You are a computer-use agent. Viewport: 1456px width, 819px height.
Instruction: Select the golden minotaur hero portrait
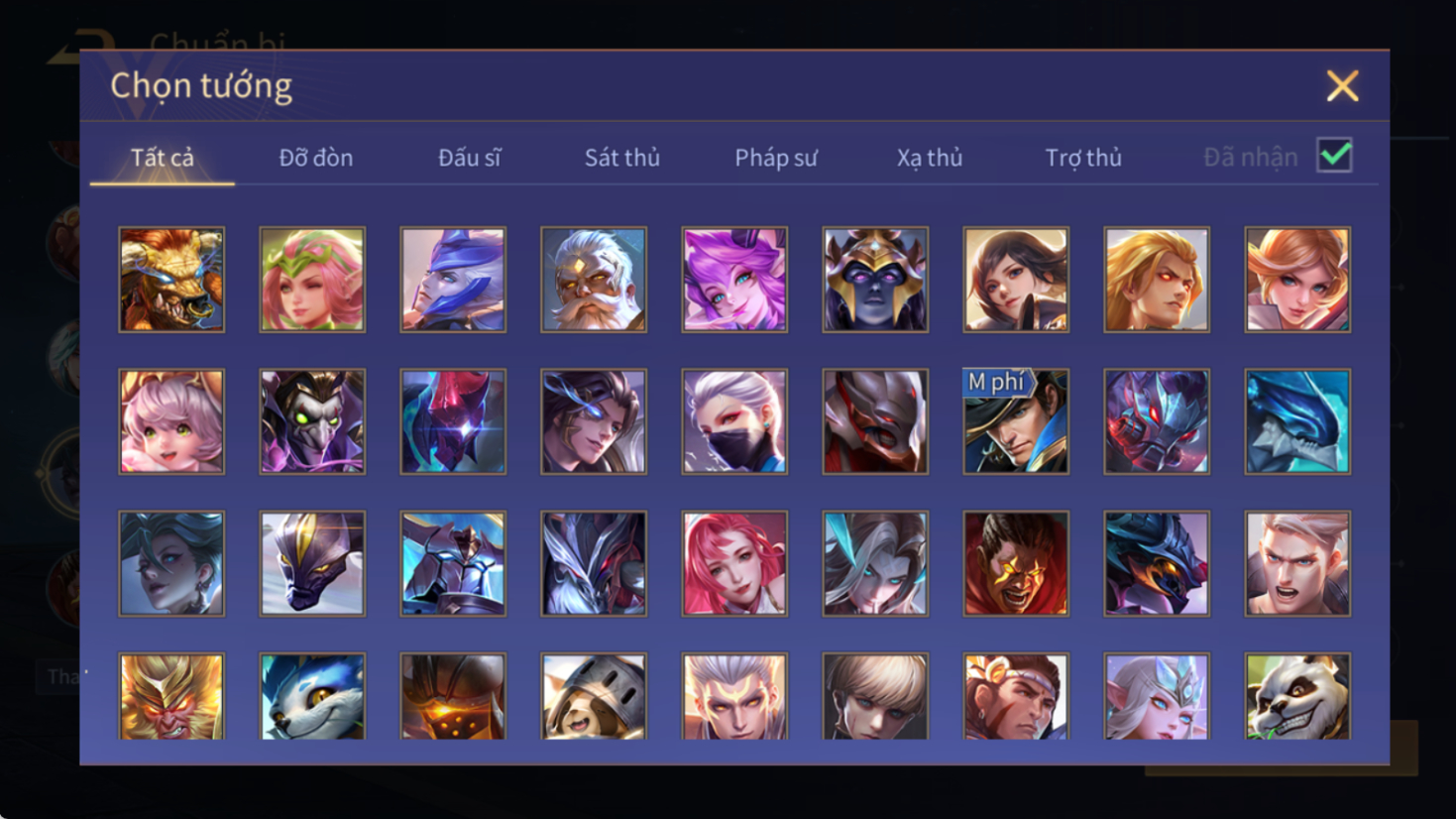[171, 280]
